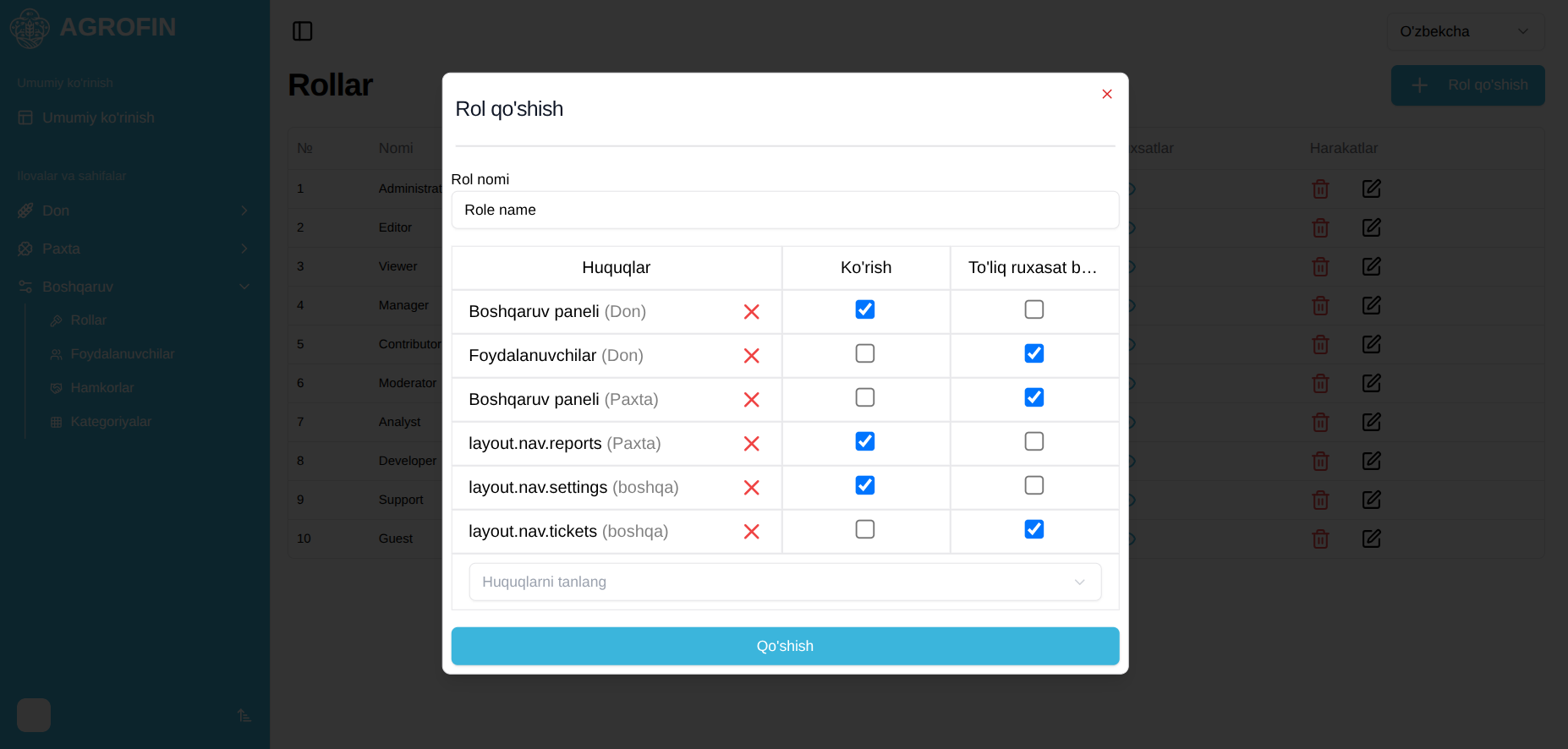Edit the Administrator role

coord(1372,189)
